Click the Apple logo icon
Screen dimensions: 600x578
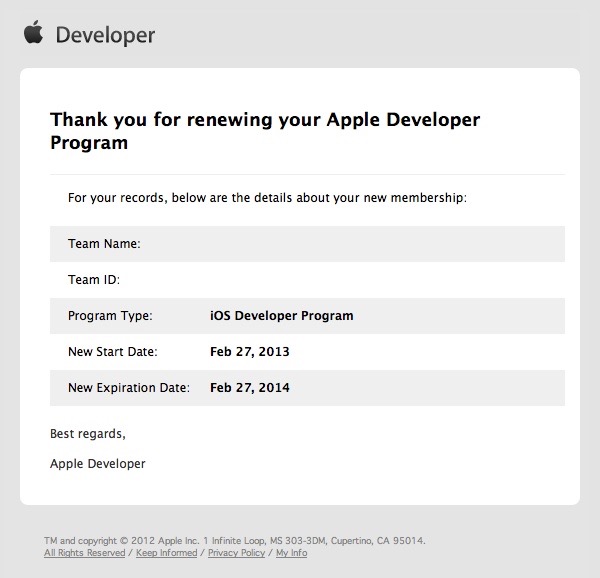[34, 32]
